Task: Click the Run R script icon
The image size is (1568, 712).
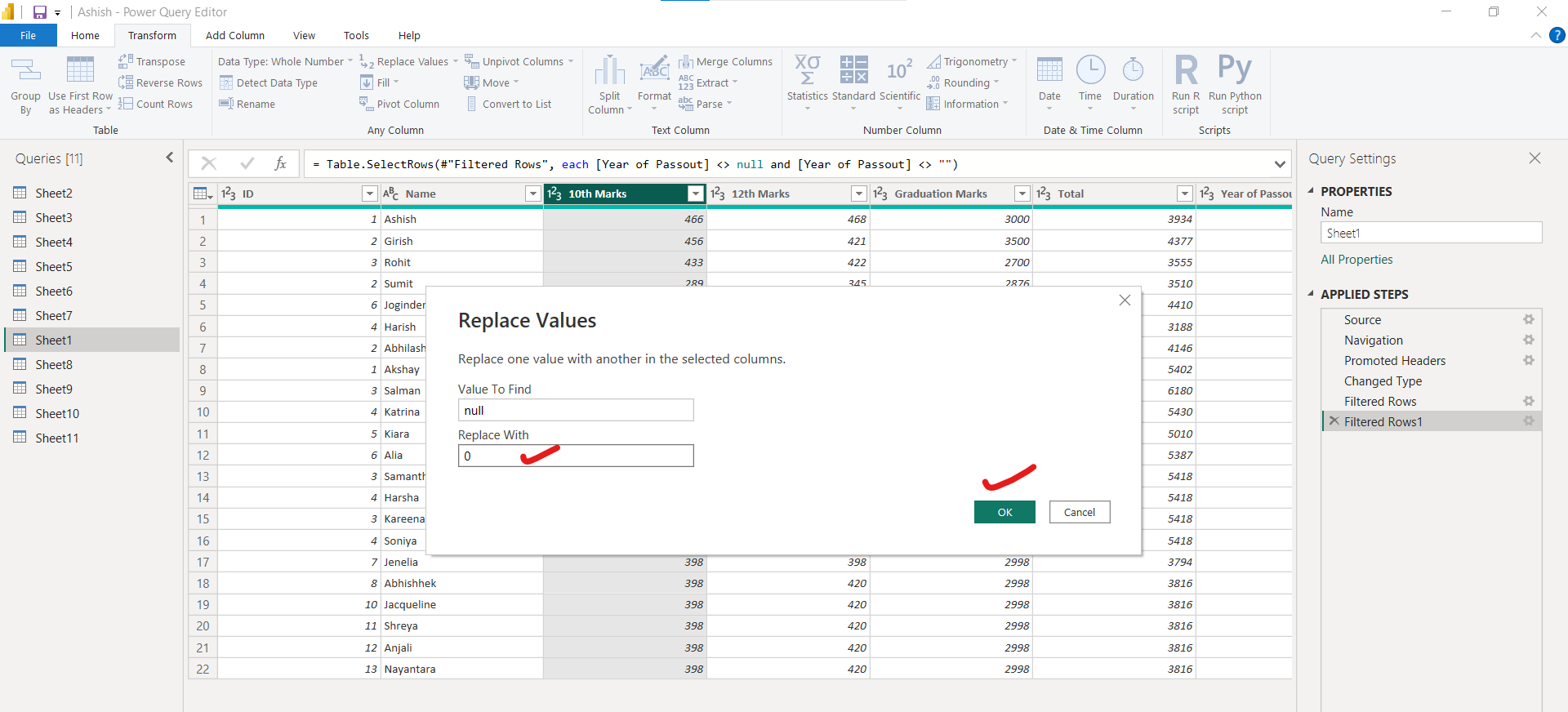Action: click(1186, 71)
